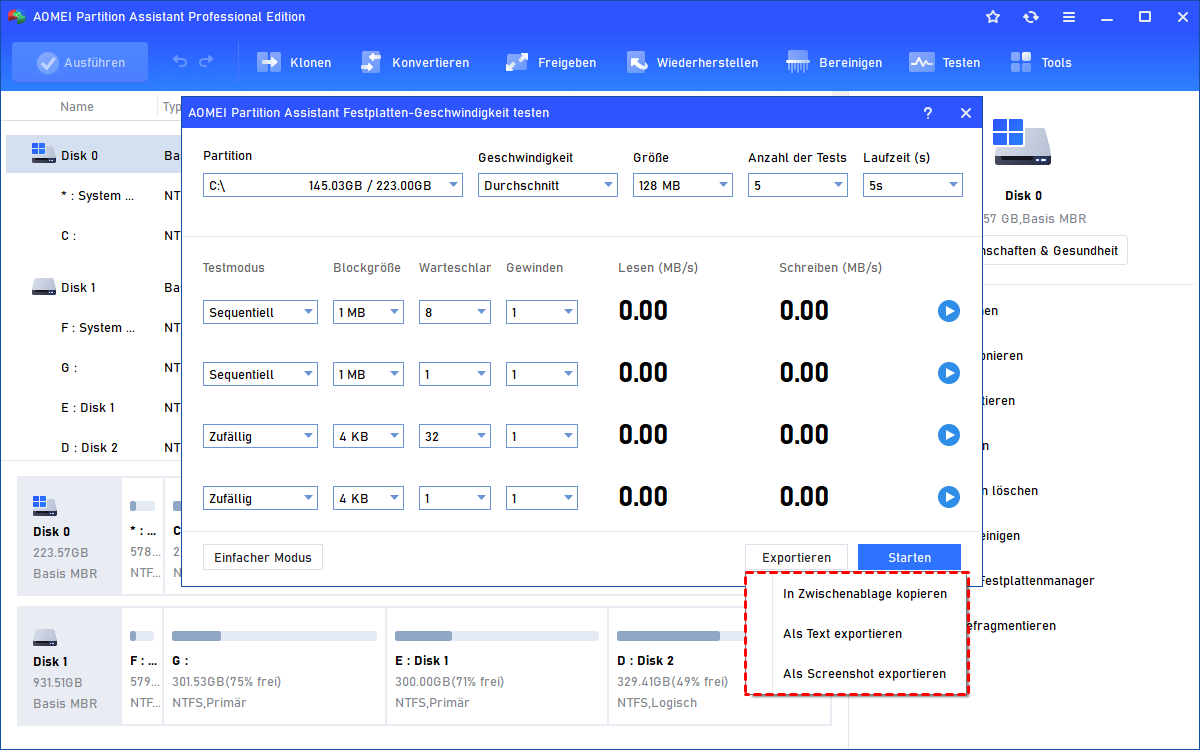
Task: Open Testmodus dropdown in first test row
Action: coord(260,312)
